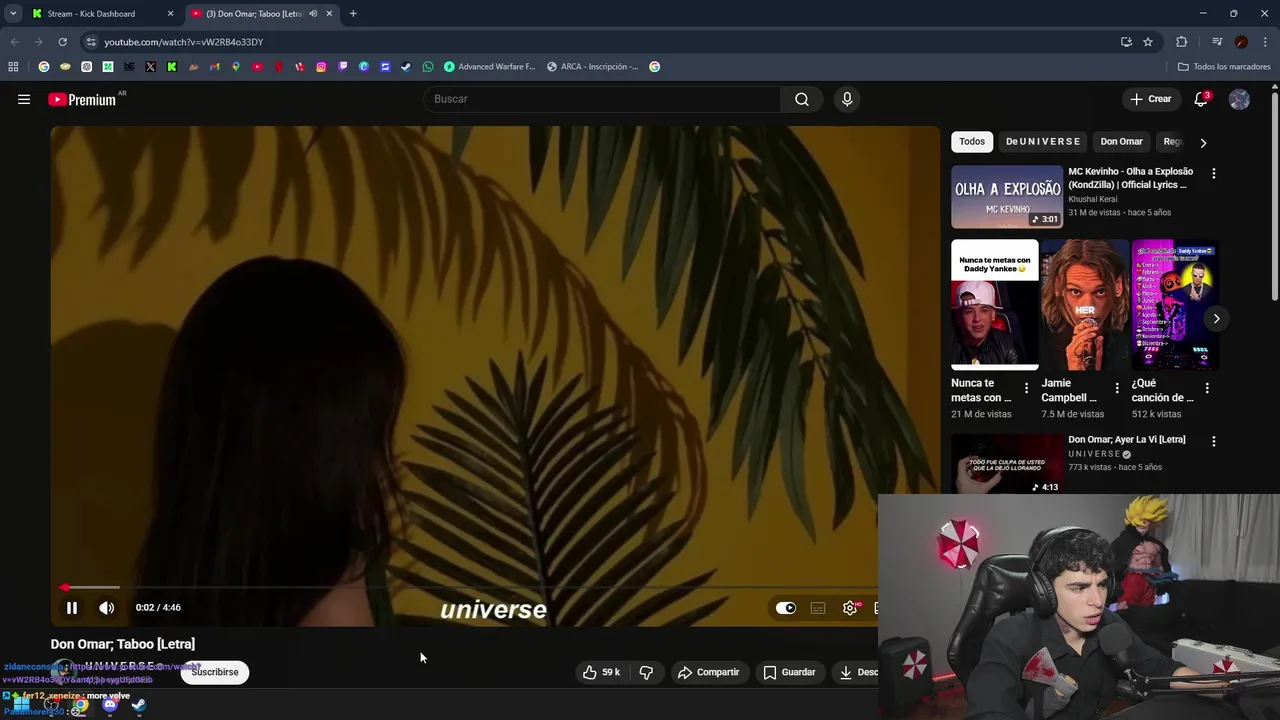Click the Suscribirse button

[x=215, y=672]
